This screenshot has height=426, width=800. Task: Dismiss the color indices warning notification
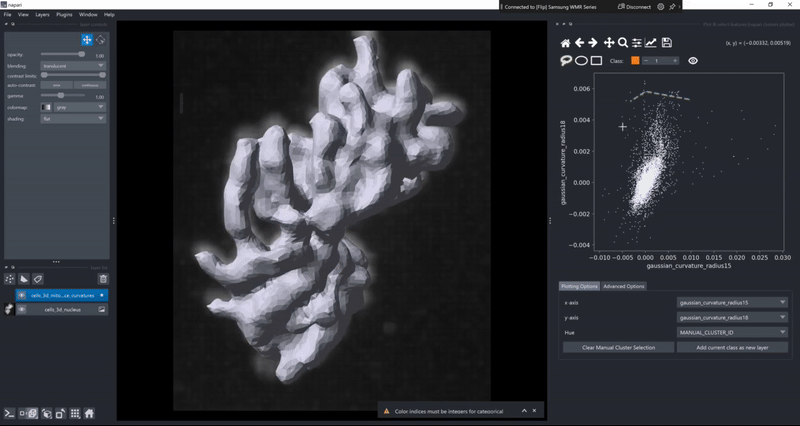[534, 411]
